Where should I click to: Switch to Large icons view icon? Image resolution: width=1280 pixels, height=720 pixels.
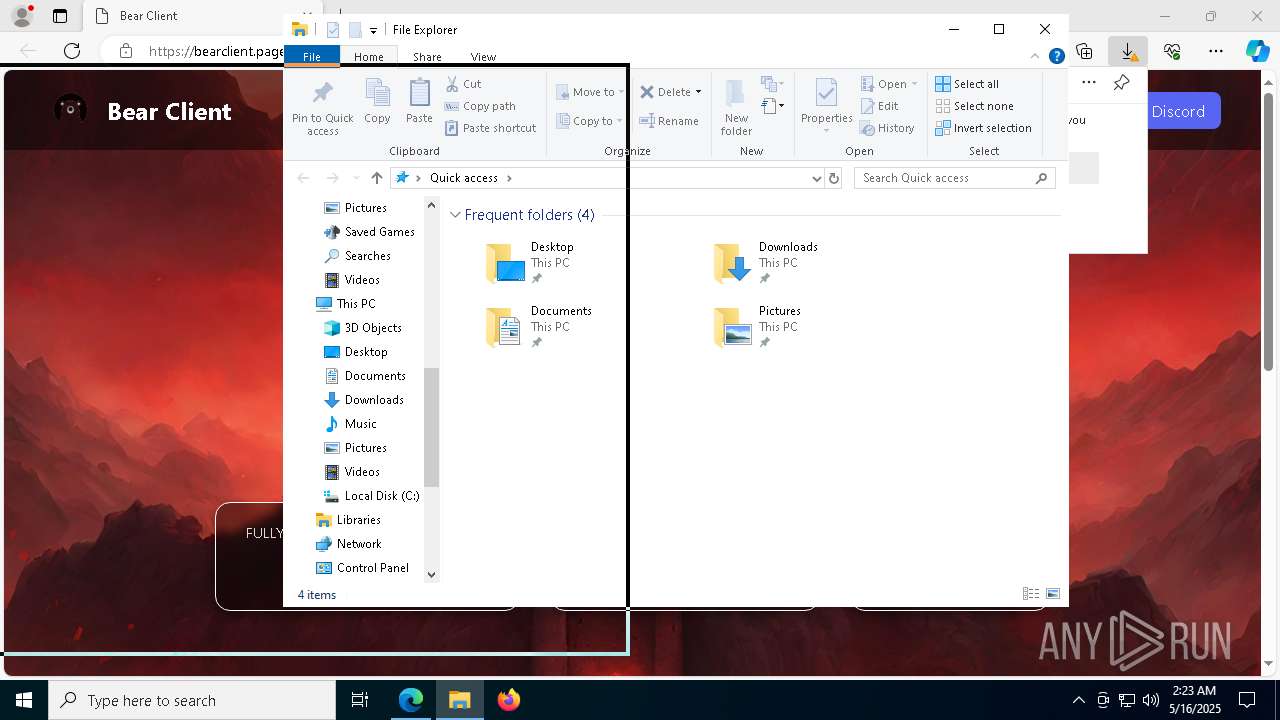point(1053,594)
